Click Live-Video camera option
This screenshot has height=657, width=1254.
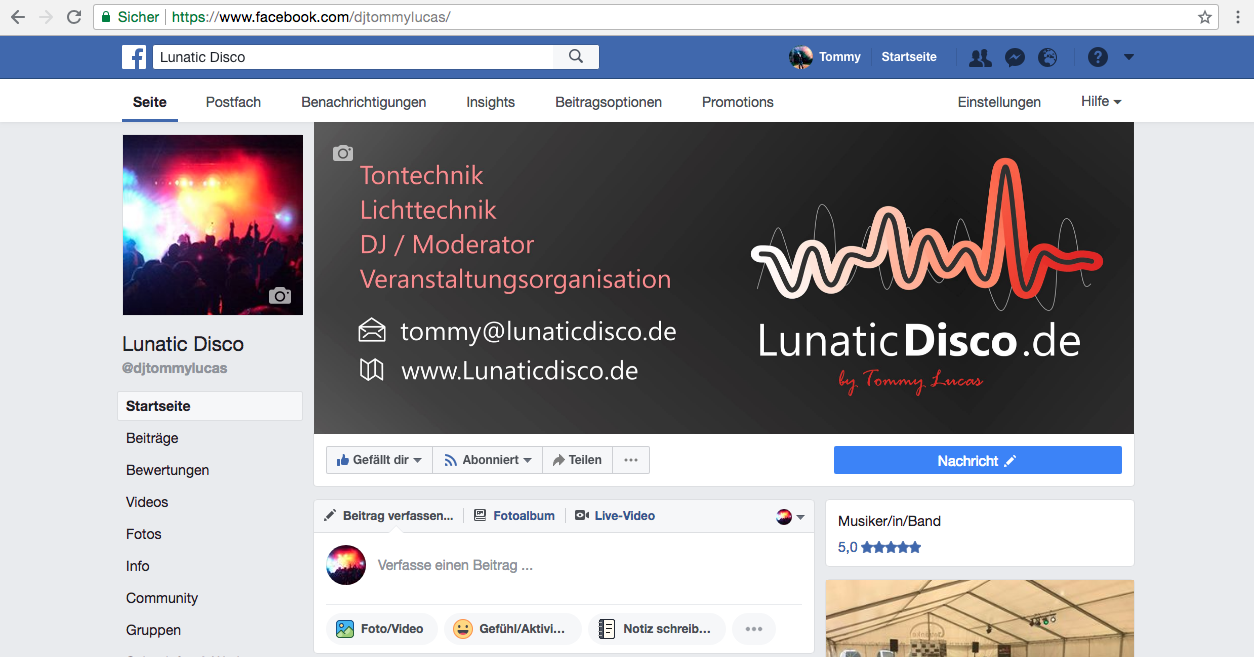point(615,516)
